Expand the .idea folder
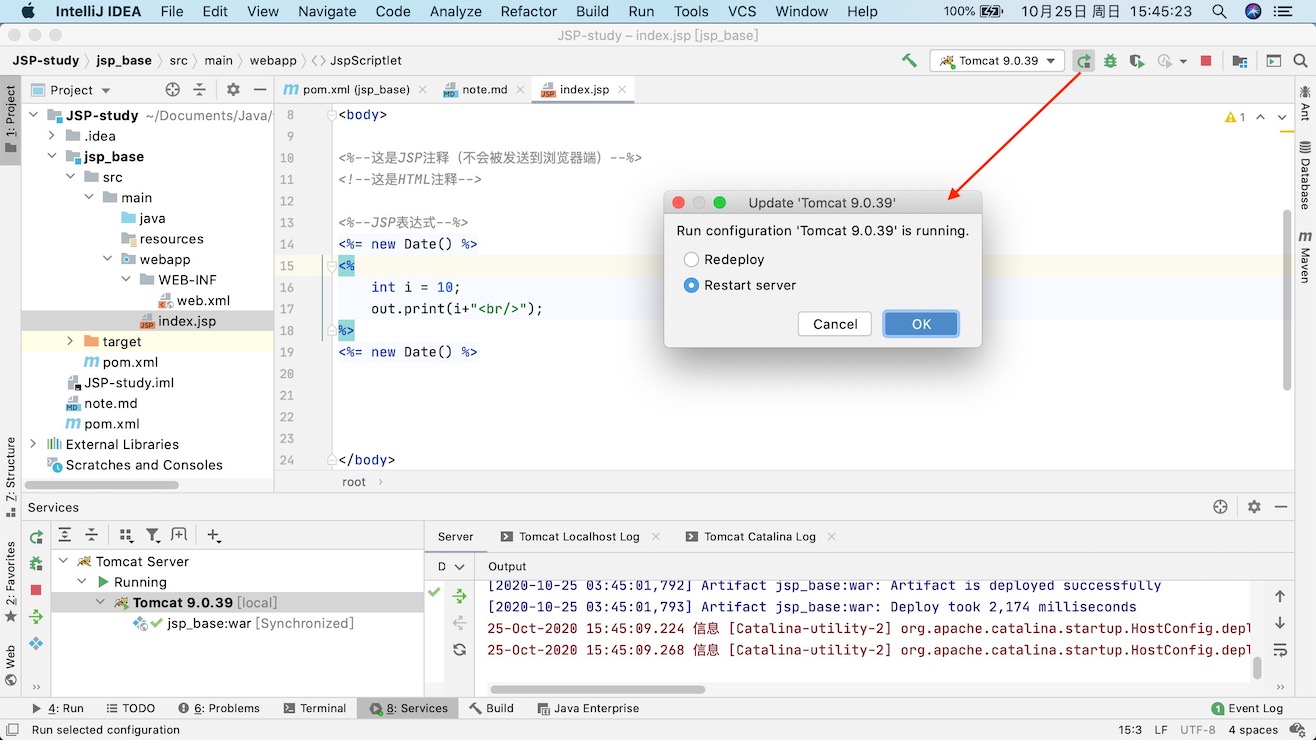 (x=51, y=136)
